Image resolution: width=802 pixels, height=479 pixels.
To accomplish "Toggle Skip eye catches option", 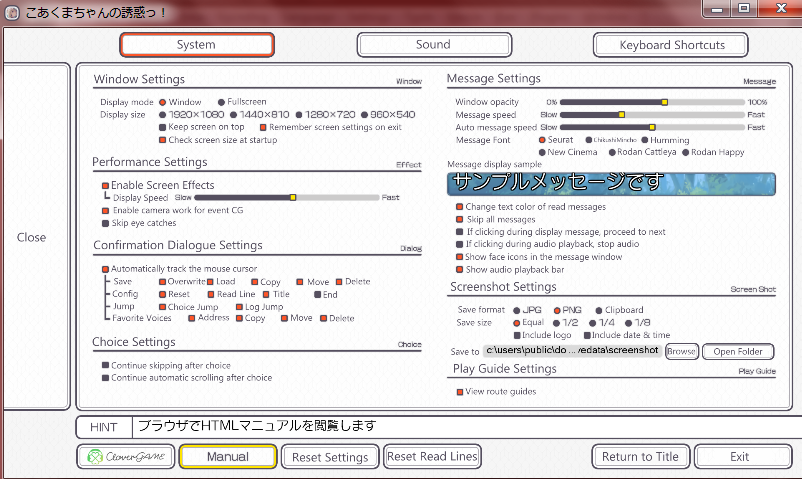I will click(x=104, y=224).
